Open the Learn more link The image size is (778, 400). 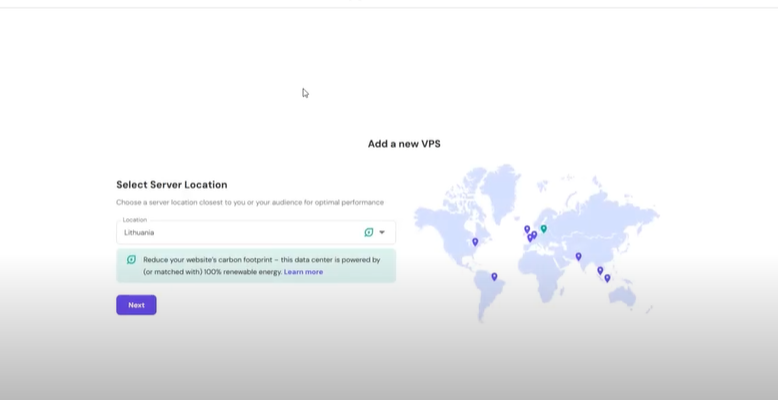(x=304, y=272)
